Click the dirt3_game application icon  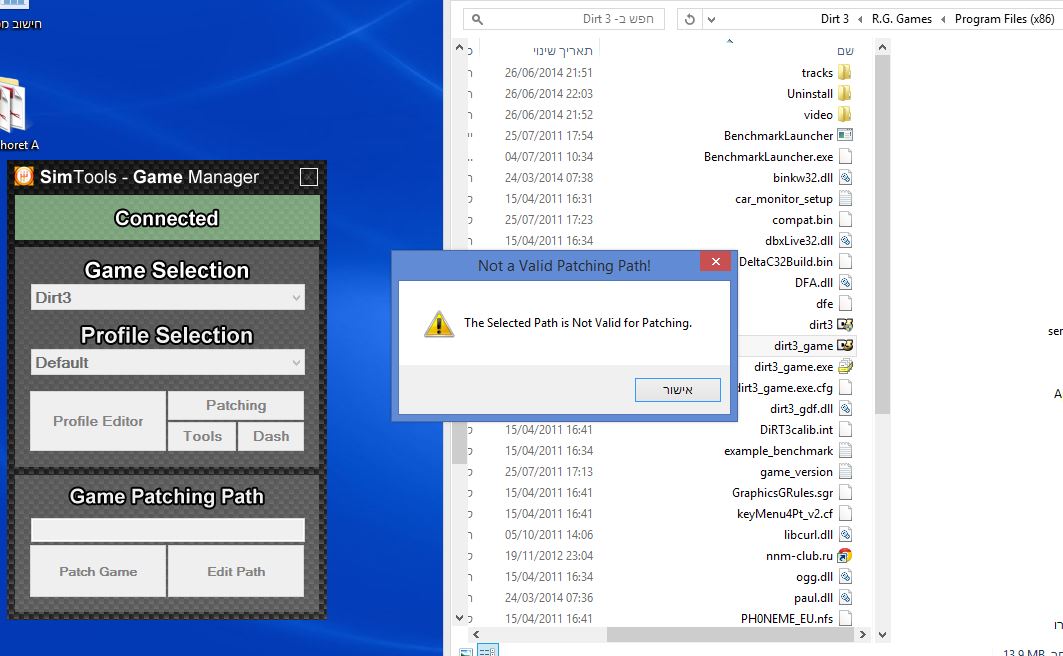tap(845, 345)
